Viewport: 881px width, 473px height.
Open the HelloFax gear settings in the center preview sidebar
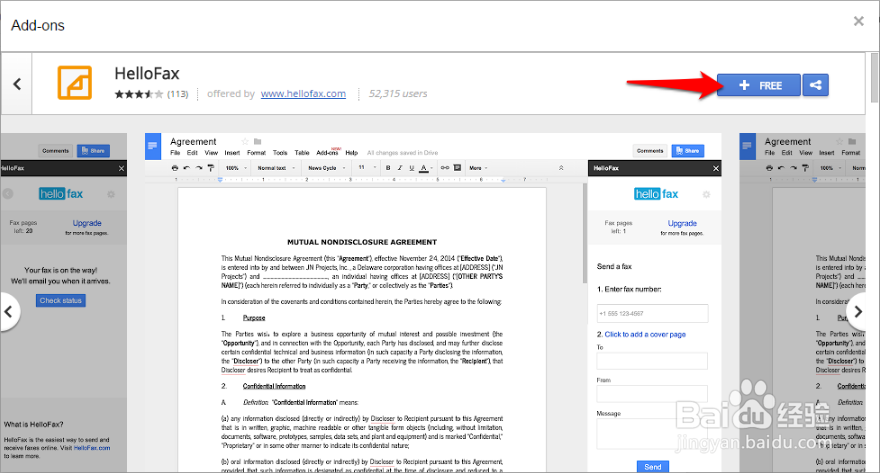706,194
